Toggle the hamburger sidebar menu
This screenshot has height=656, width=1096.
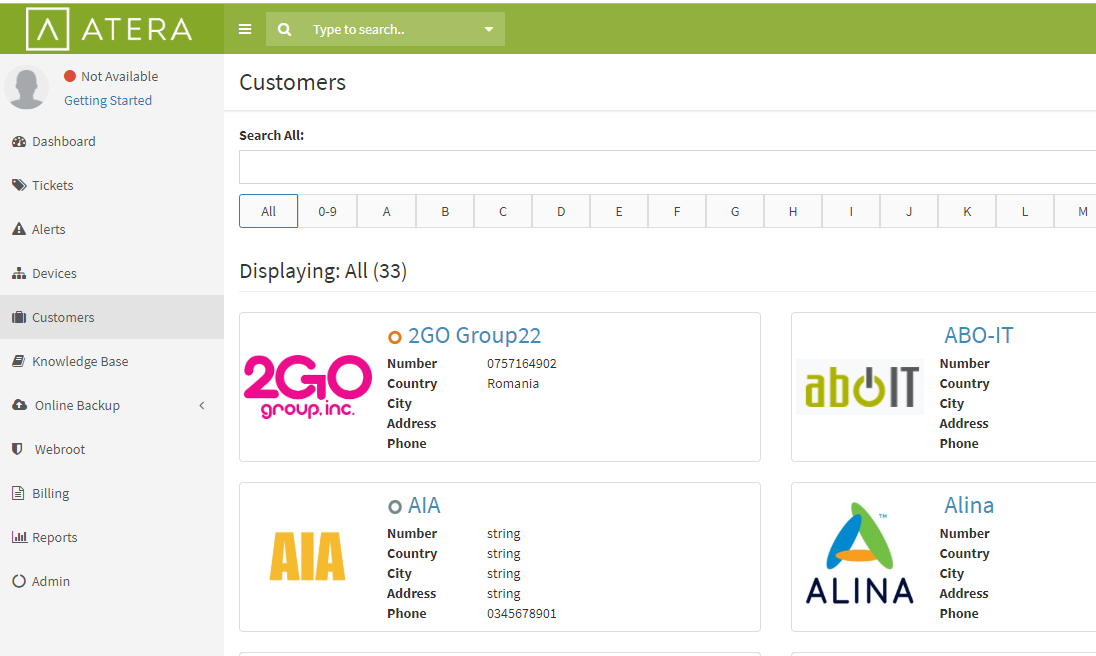(245, 29)
